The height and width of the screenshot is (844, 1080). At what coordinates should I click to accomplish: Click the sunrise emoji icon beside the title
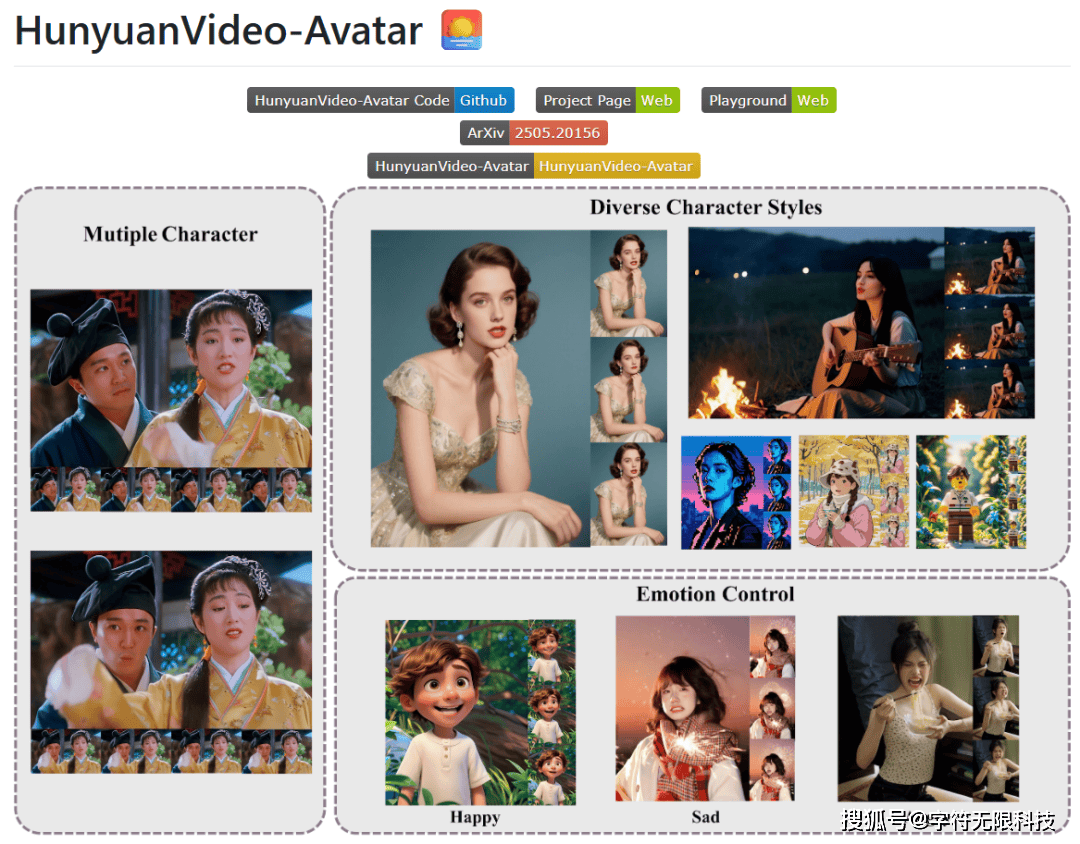pyautogui.click(x=461, y=30)
